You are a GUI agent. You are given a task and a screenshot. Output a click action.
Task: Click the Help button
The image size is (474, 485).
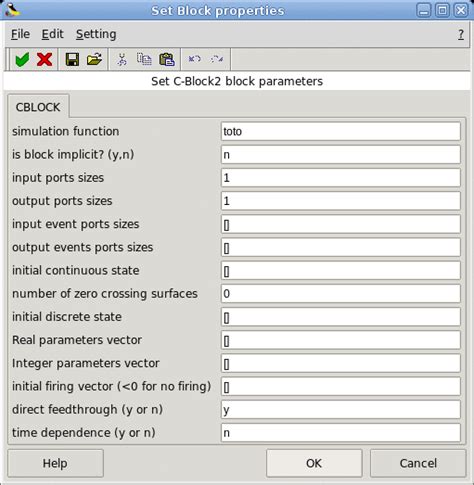pyautogui.click(x=55, y=463)
